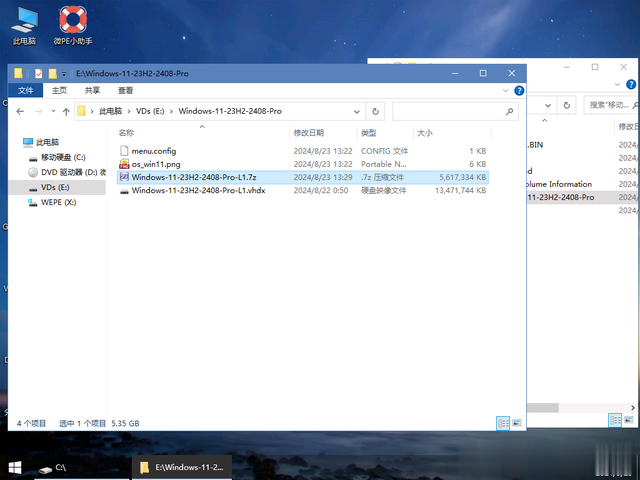Select 11-23H2-2408-Pro folder in back window
The height and width of the screenshot is (480, 640).
(561, 197)
